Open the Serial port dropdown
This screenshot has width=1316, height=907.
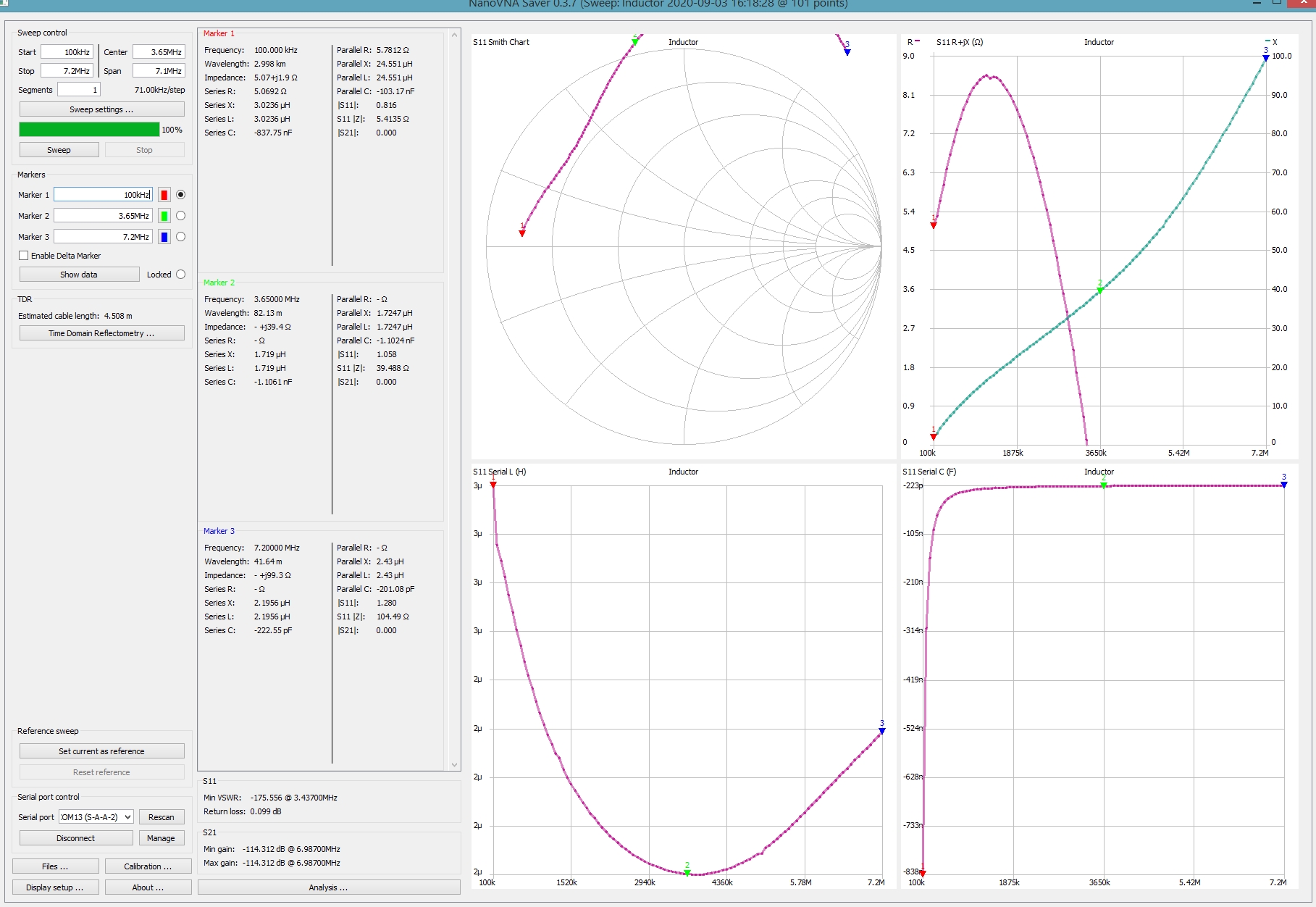tap(96, 817)
